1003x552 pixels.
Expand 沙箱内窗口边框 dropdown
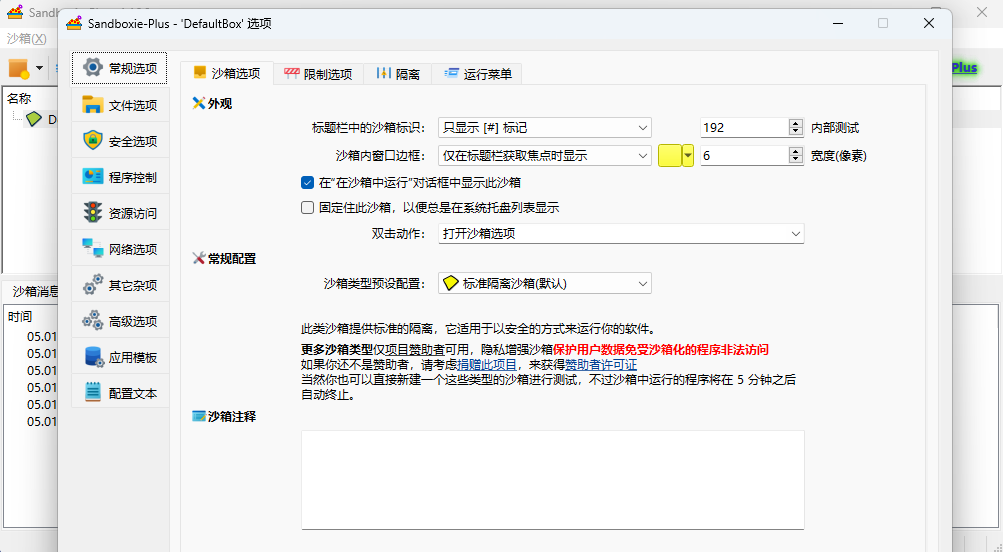(x=545, y=155)
